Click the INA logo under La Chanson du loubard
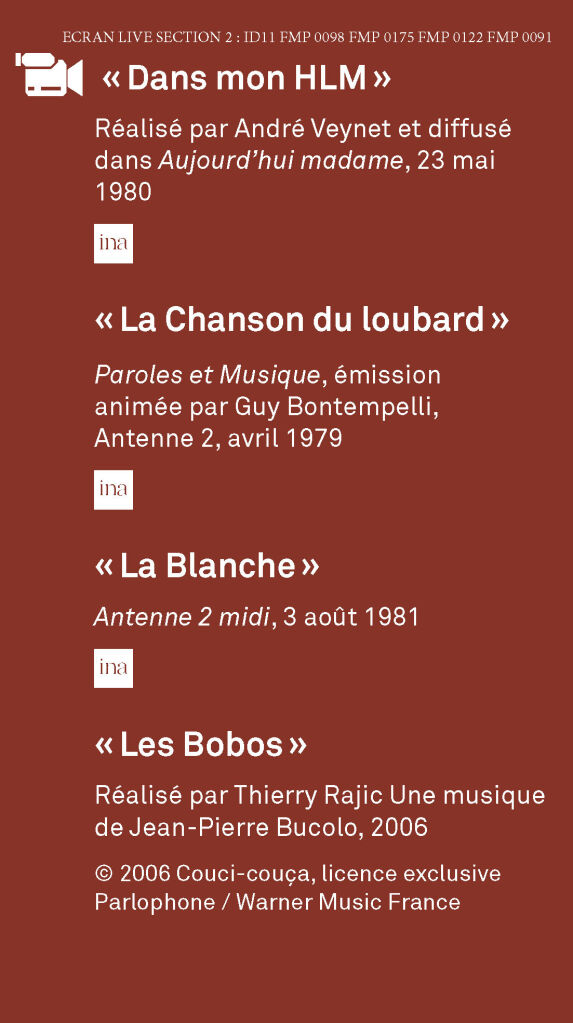Screen dimensions: 573x1023 tap(114, 489)
